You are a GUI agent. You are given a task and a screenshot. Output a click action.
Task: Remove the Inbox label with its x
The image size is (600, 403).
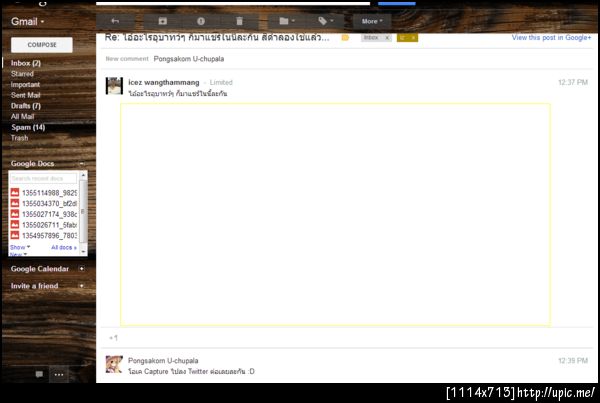(x=387, y=38)
